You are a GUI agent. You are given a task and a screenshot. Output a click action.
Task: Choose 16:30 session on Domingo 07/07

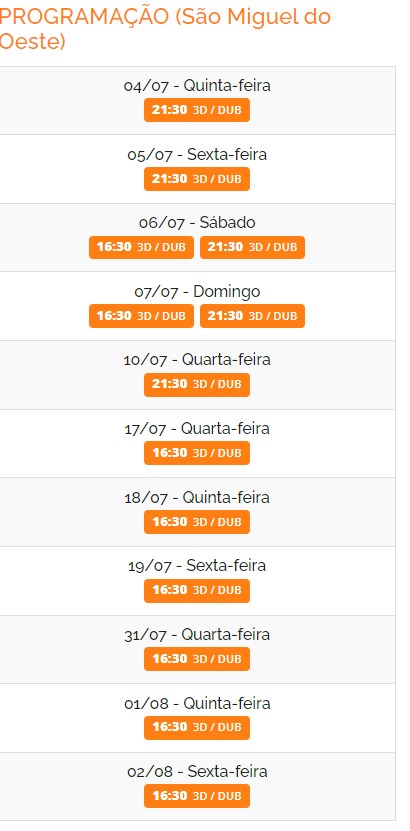pyautogui.click(x=141, y=316)
